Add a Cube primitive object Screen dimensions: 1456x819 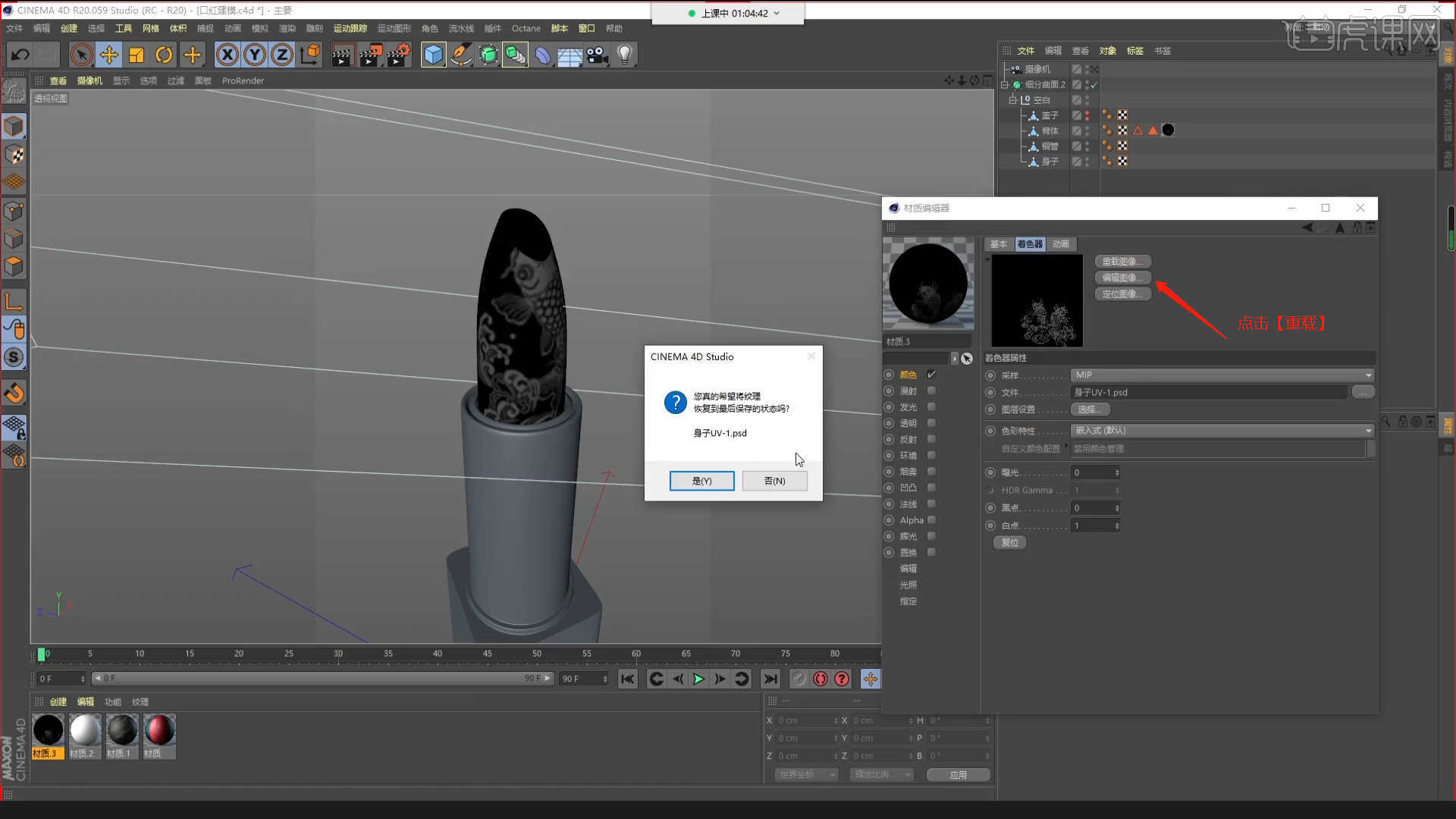[x=433, y=55]
